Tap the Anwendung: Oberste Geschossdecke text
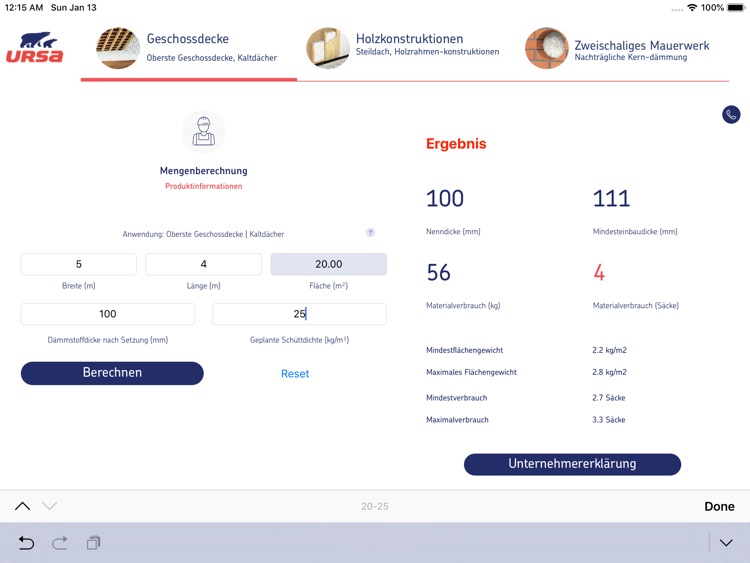 203,234
